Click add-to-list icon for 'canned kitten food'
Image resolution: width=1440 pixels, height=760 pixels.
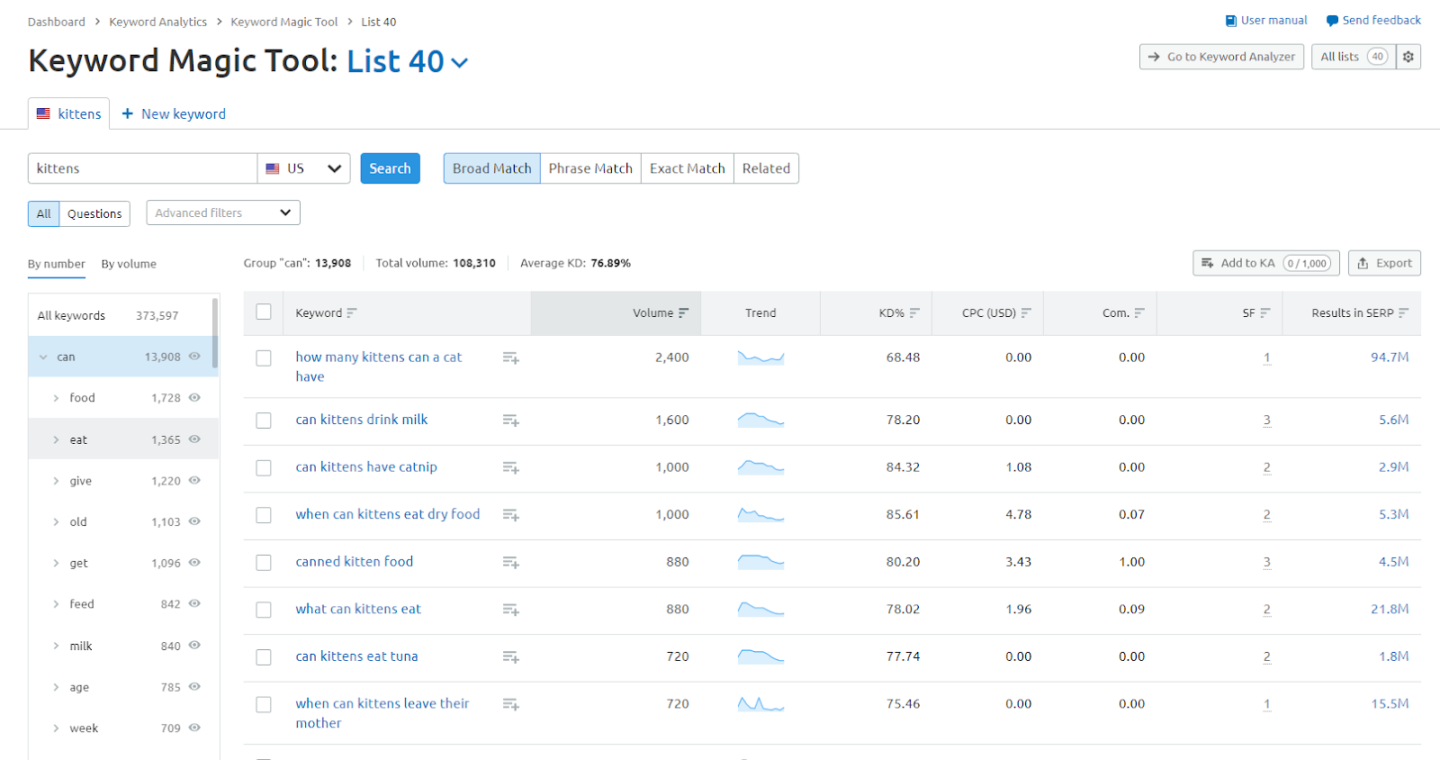(511, 563)
